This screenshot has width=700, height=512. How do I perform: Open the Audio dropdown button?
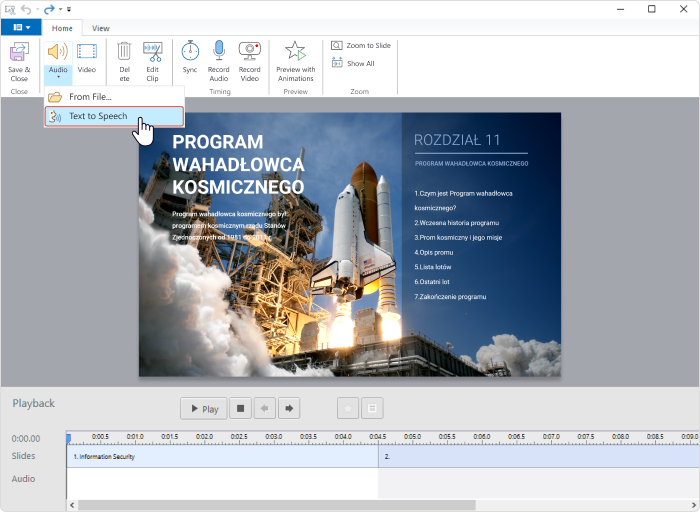coord(58,62)
